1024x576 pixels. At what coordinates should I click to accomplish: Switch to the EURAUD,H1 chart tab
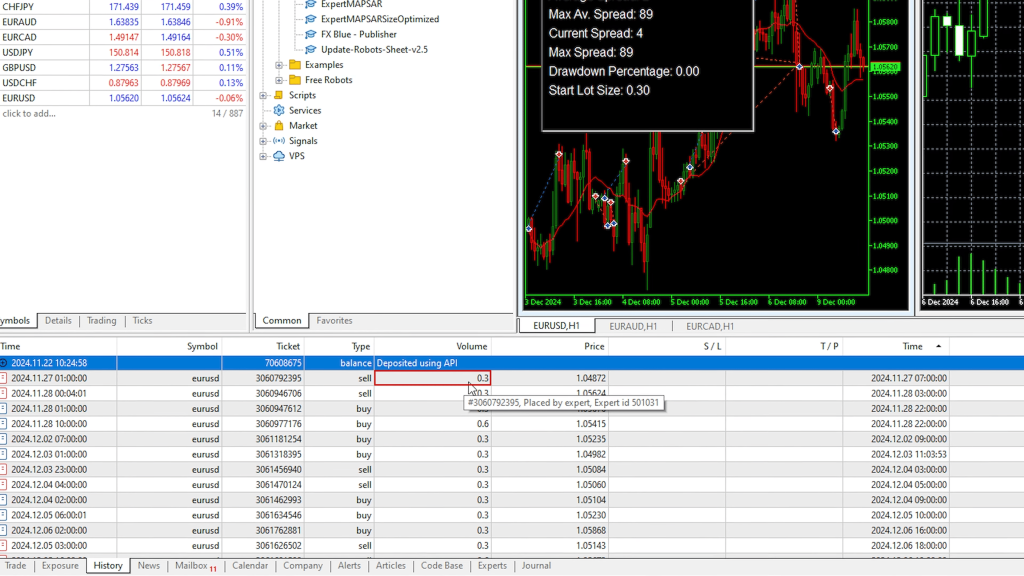[x=632, y=326]
